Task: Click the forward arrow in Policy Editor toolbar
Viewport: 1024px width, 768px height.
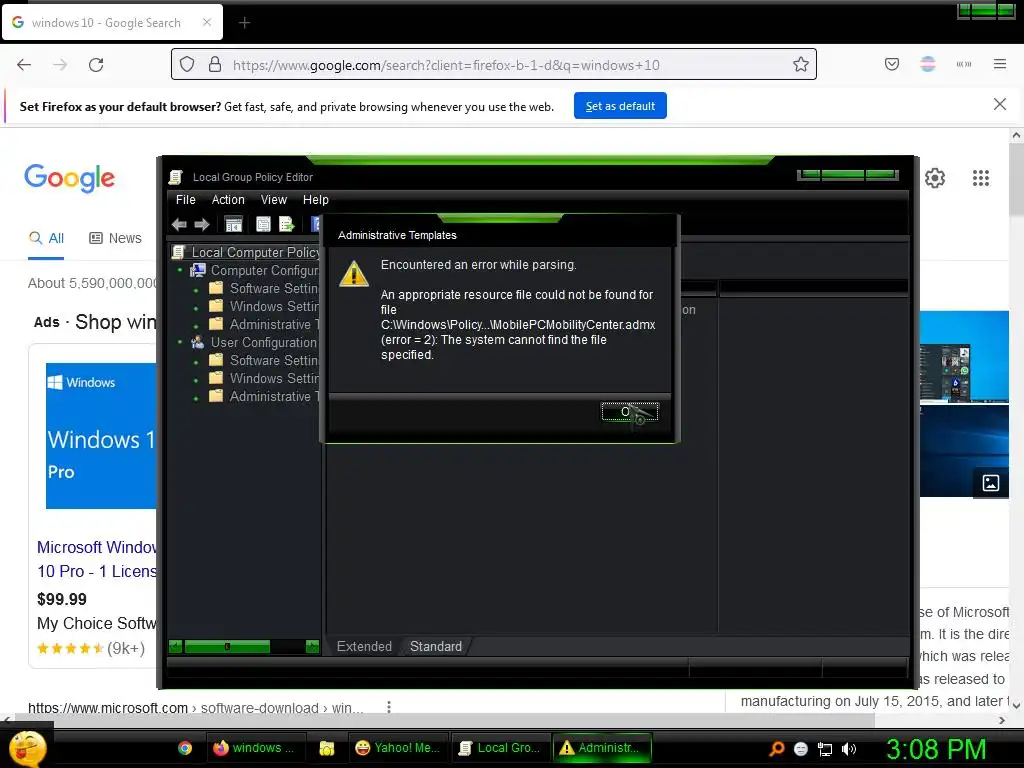Action: click(202, 225)
